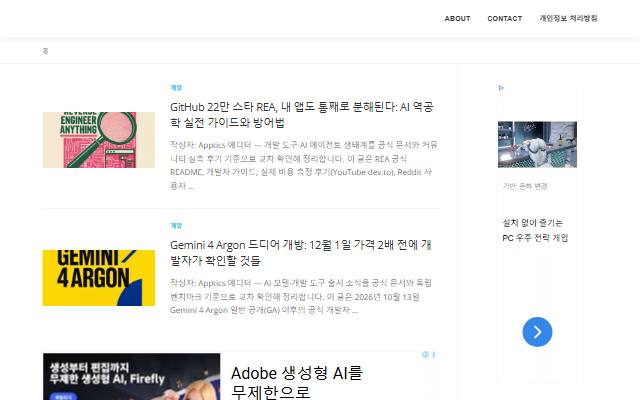
Task: Open the Gemini 4 Argon article title
Action: point(301,252)
